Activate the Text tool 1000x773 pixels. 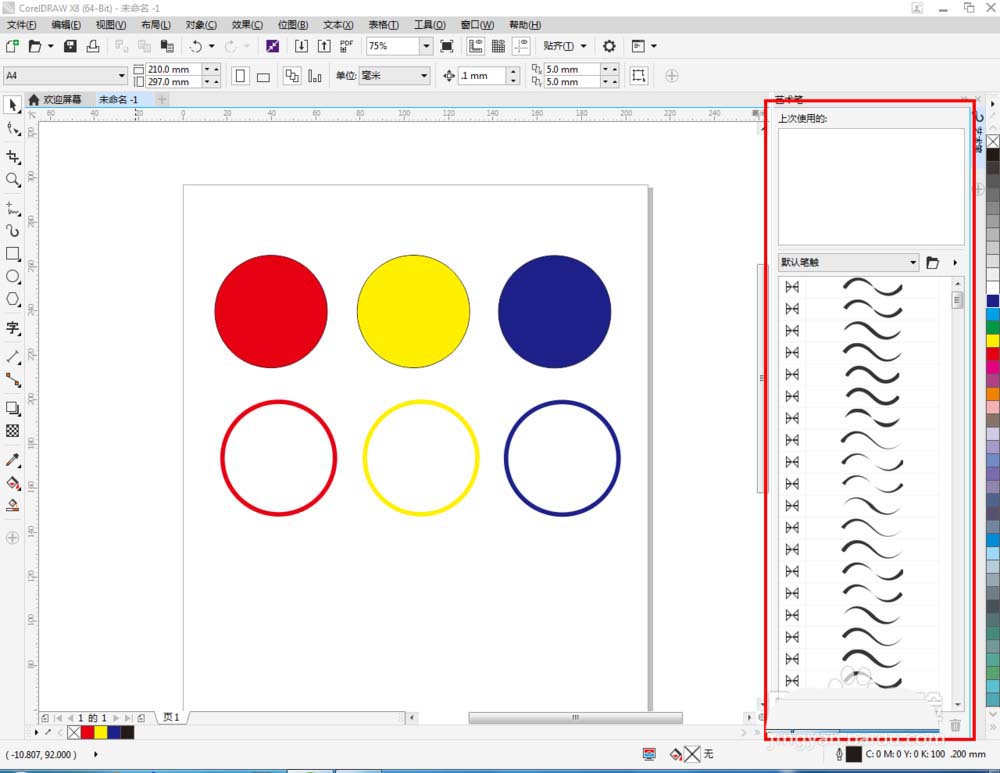point(13,328)
